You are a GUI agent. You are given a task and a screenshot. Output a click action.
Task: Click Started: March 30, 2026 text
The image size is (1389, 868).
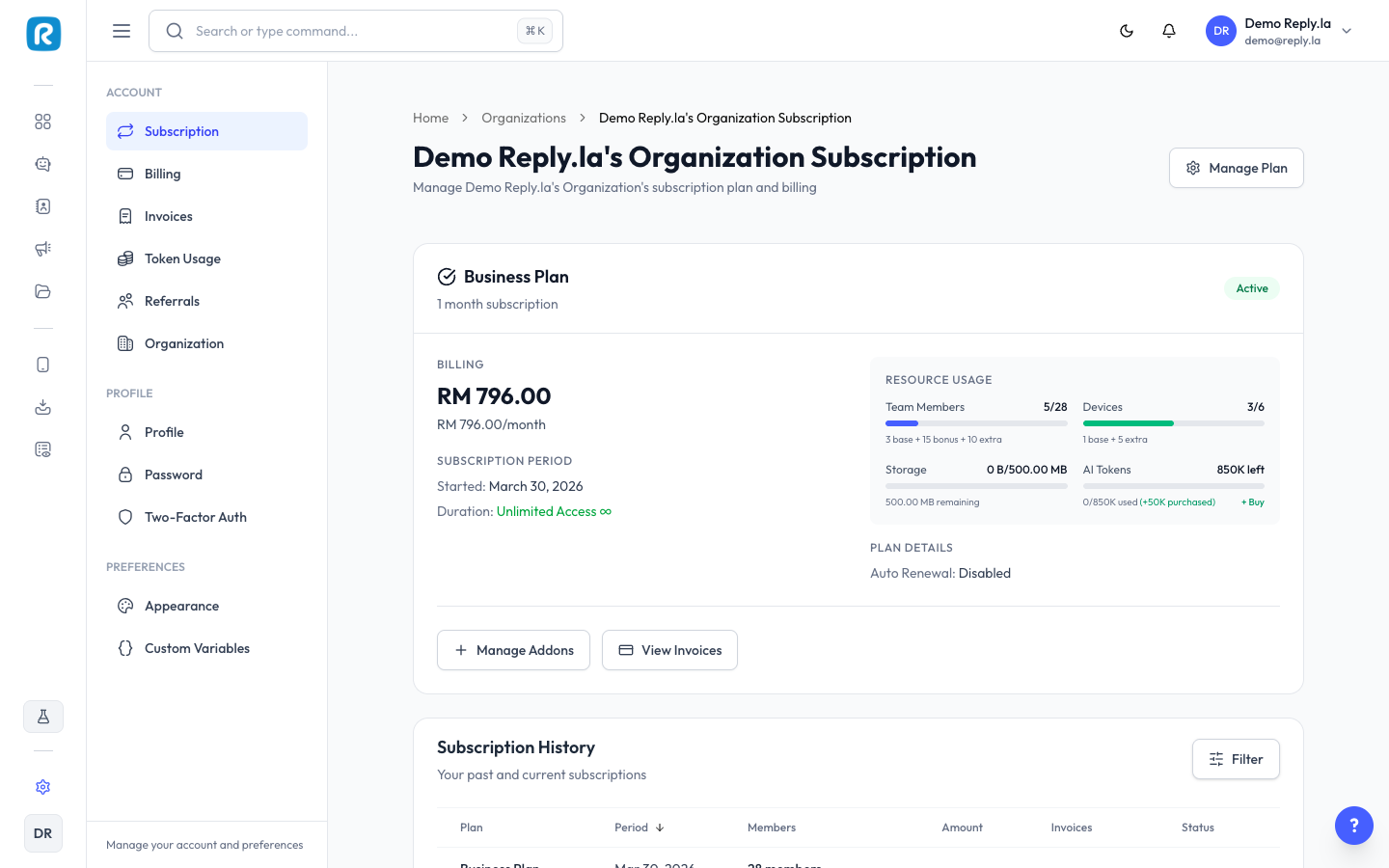pyautogui.click(x=510, y=486)
